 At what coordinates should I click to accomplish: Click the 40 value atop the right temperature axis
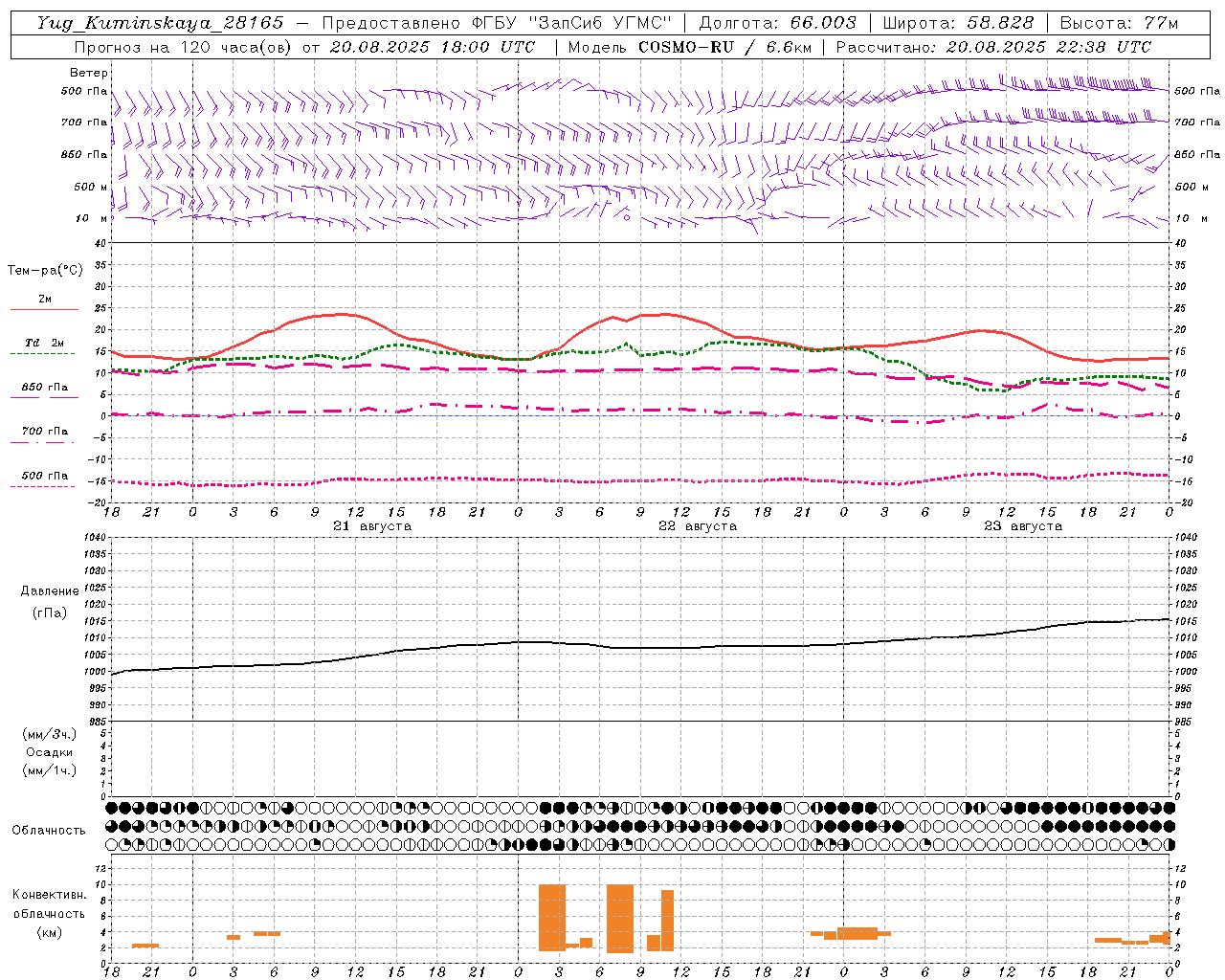coord(1181,244)
